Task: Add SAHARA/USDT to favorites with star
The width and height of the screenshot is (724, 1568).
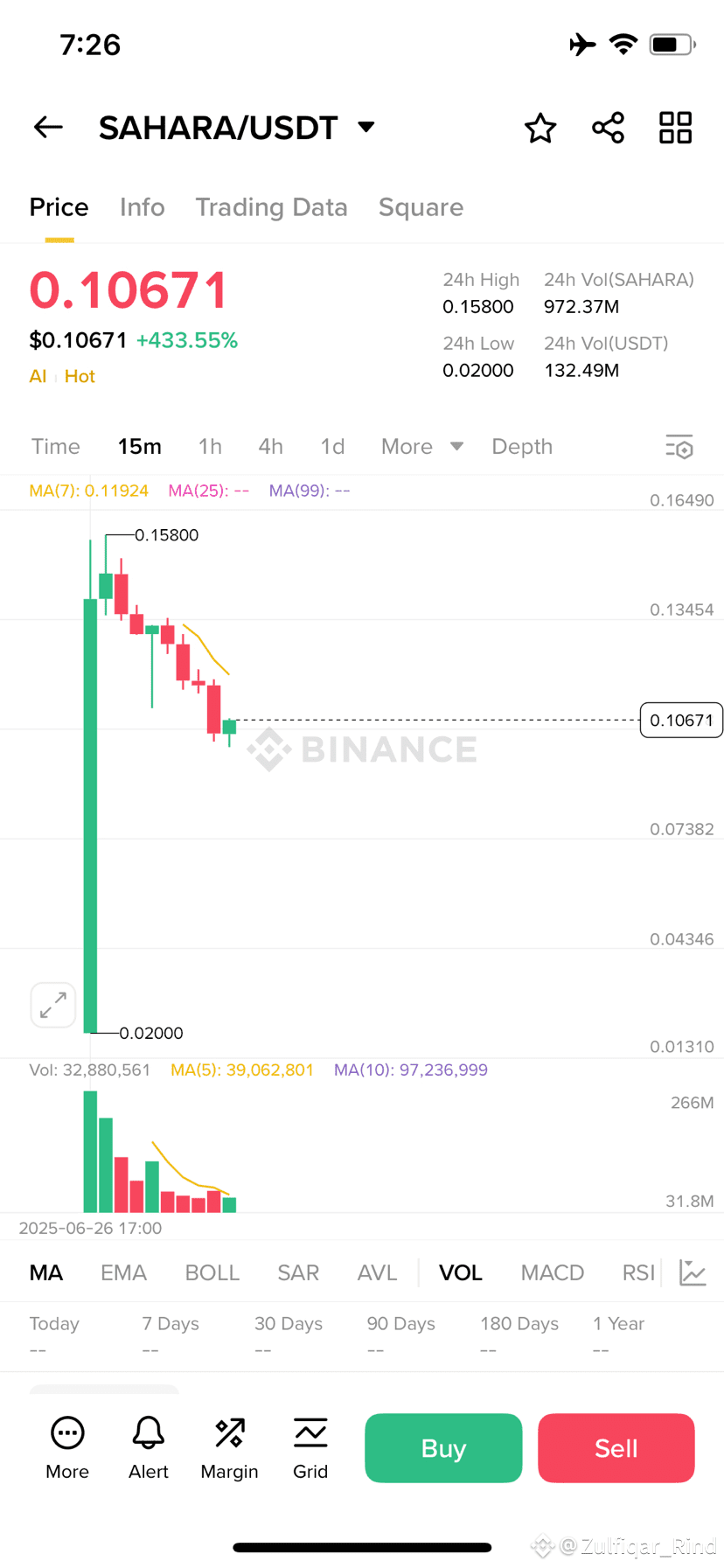Action: [x=540, y=129]
